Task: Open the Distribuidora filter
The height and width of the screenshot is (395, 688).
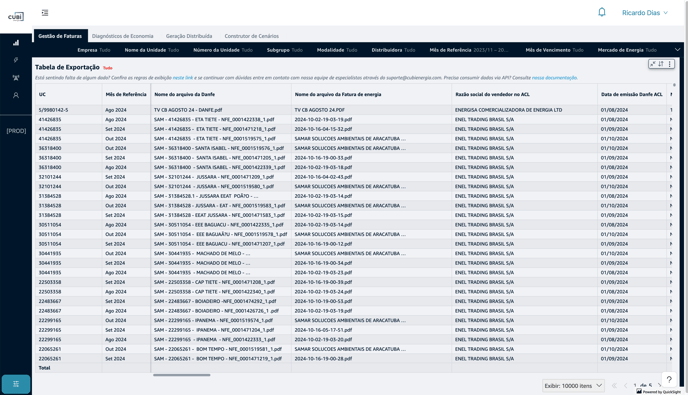Action: click(x=393, y=50)
